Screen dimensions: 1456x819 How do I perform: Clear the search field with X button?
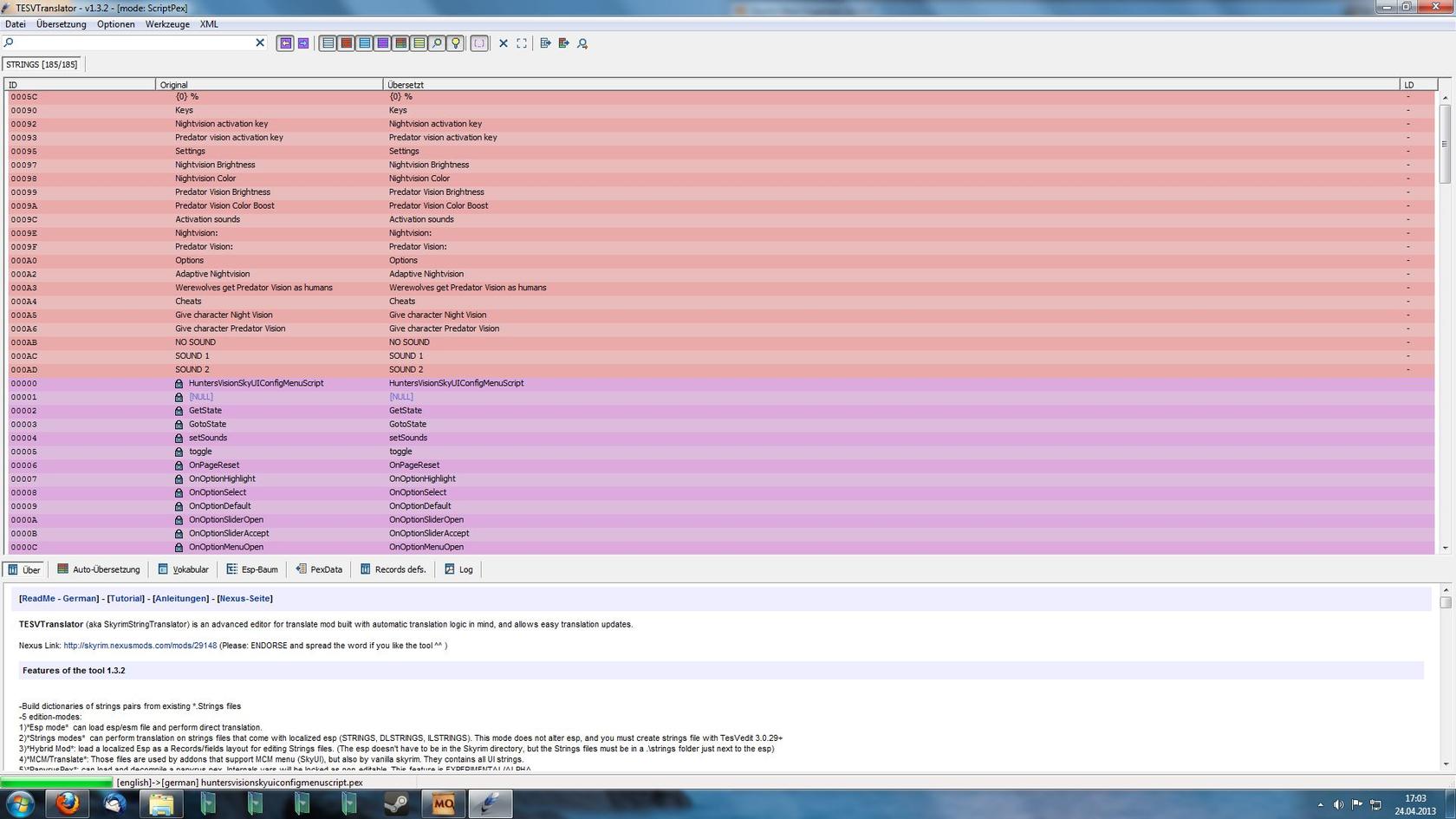click(259, 42)
